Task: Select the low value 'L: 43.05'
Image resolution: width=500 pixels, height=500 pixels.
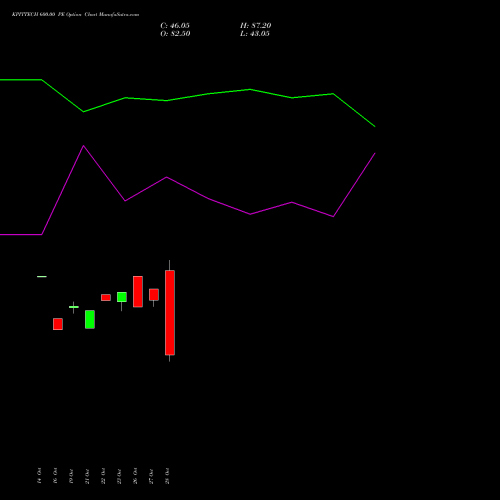Action: tap(255, 34)
